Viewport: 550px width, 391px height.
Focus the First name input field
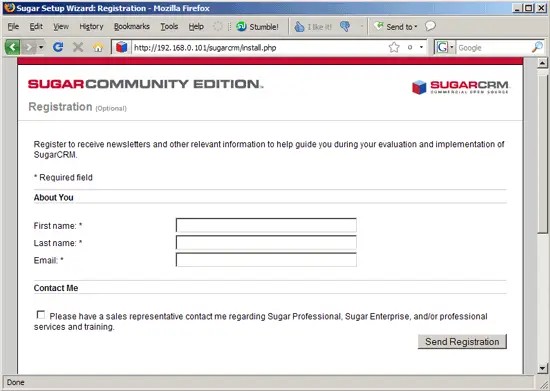click(266, 225)
